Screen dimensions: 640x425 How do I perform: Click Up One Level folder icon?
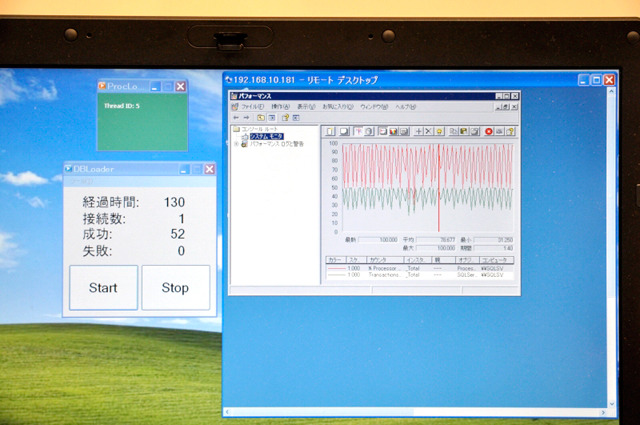pyautogui.click(x=260, y=118)
